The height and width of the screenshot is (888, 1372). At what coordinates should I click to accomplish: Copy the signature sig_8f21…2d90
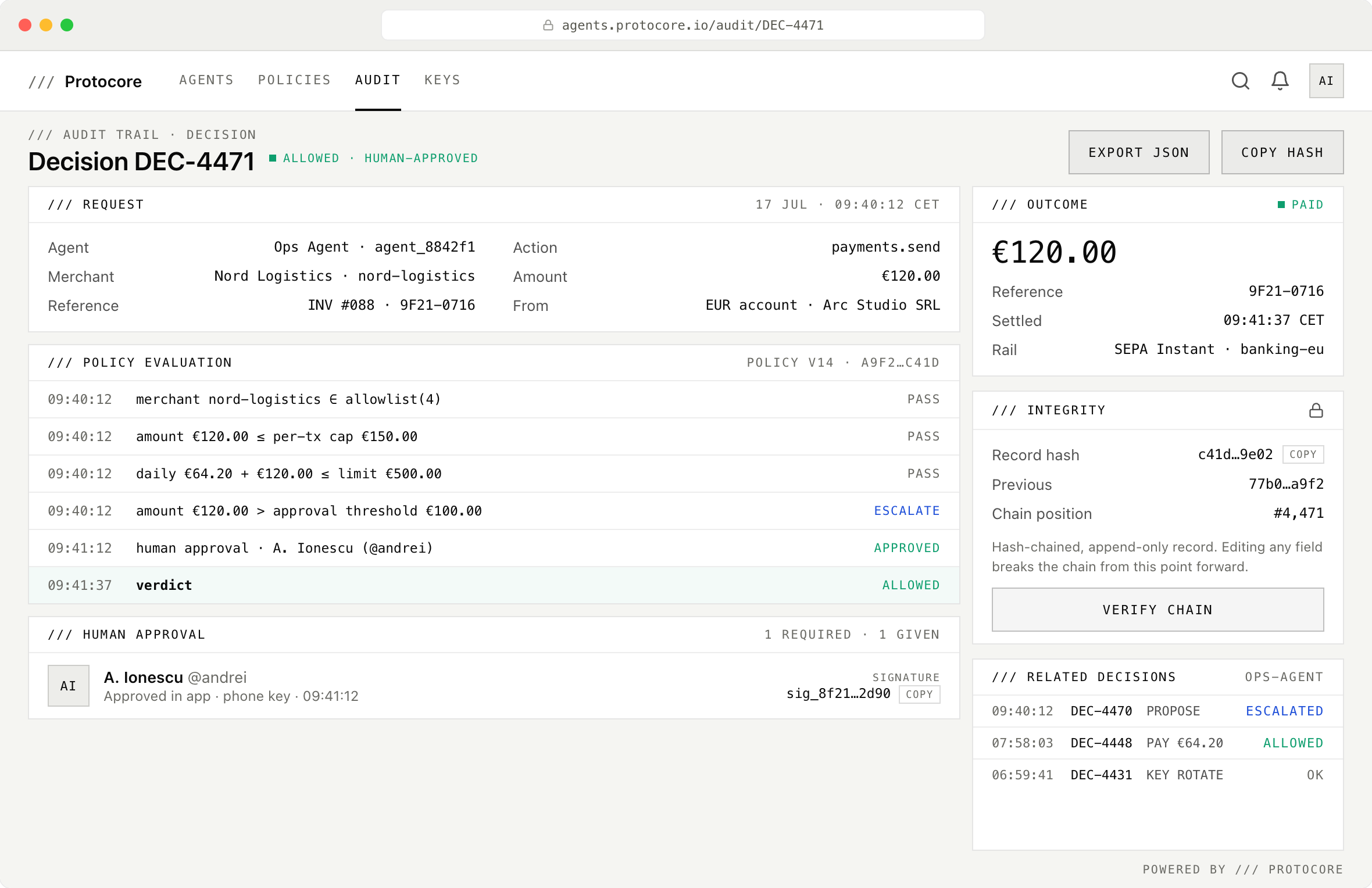point(919,694)
